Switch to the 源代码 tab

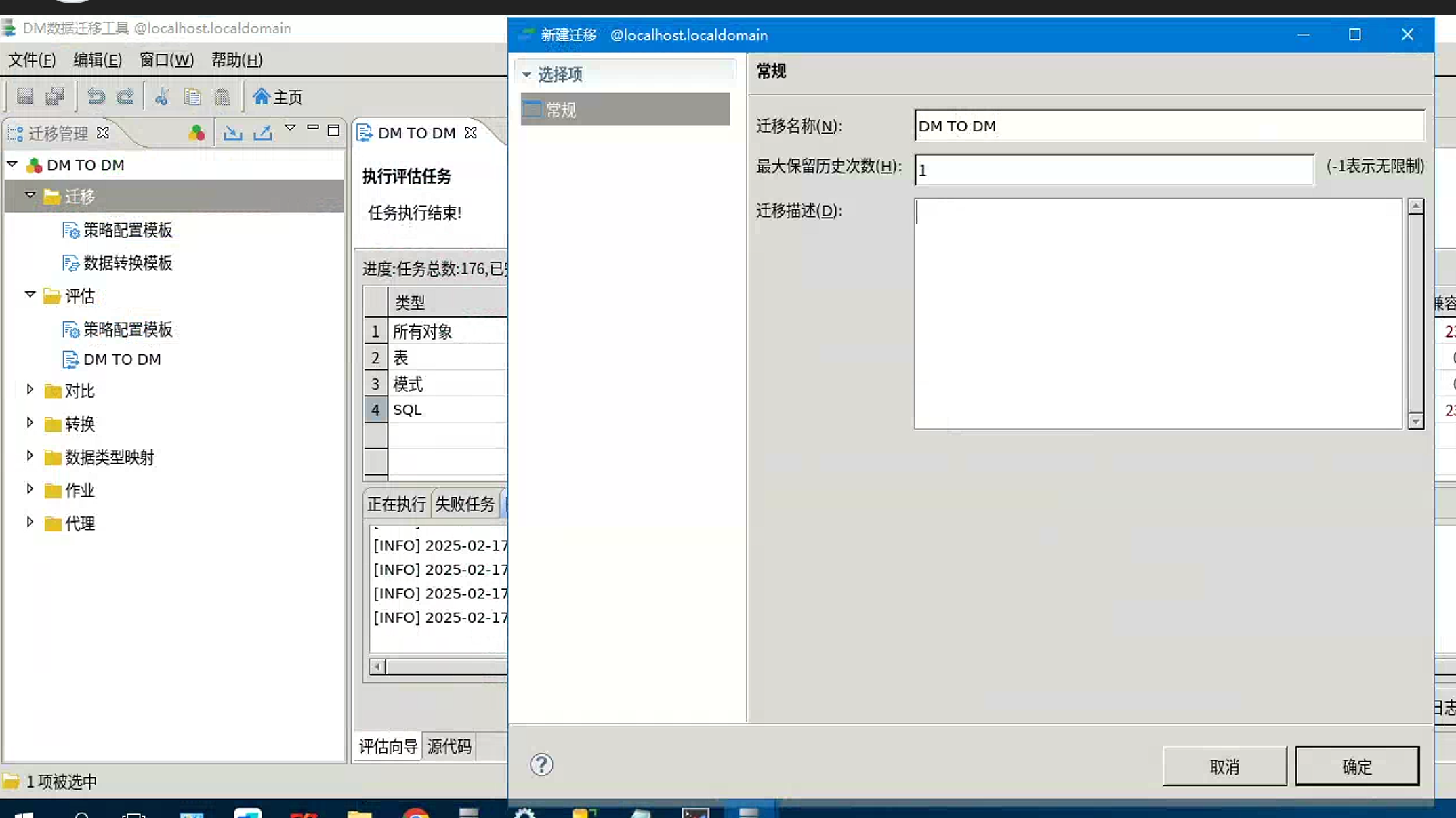tap(449, 746)
